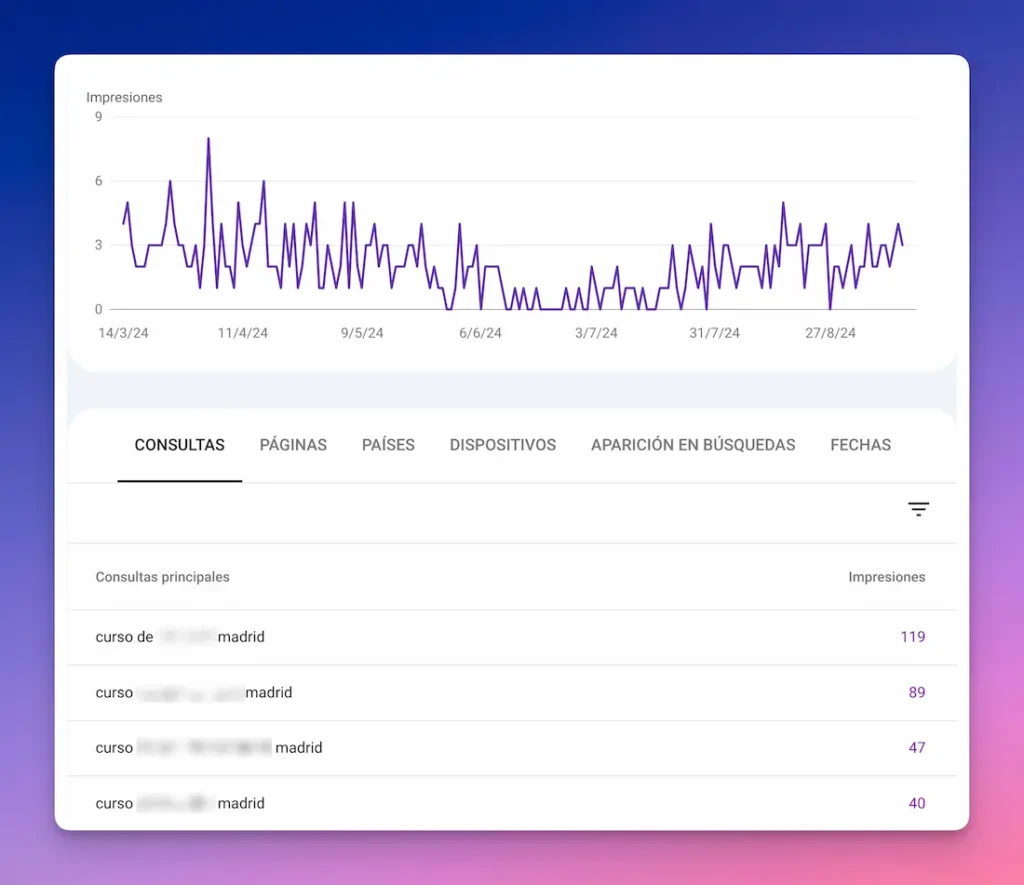This screenshot has width=1024, height=885.
Task: Open the filter icon above the query table
Action: (x=918, y=509)
